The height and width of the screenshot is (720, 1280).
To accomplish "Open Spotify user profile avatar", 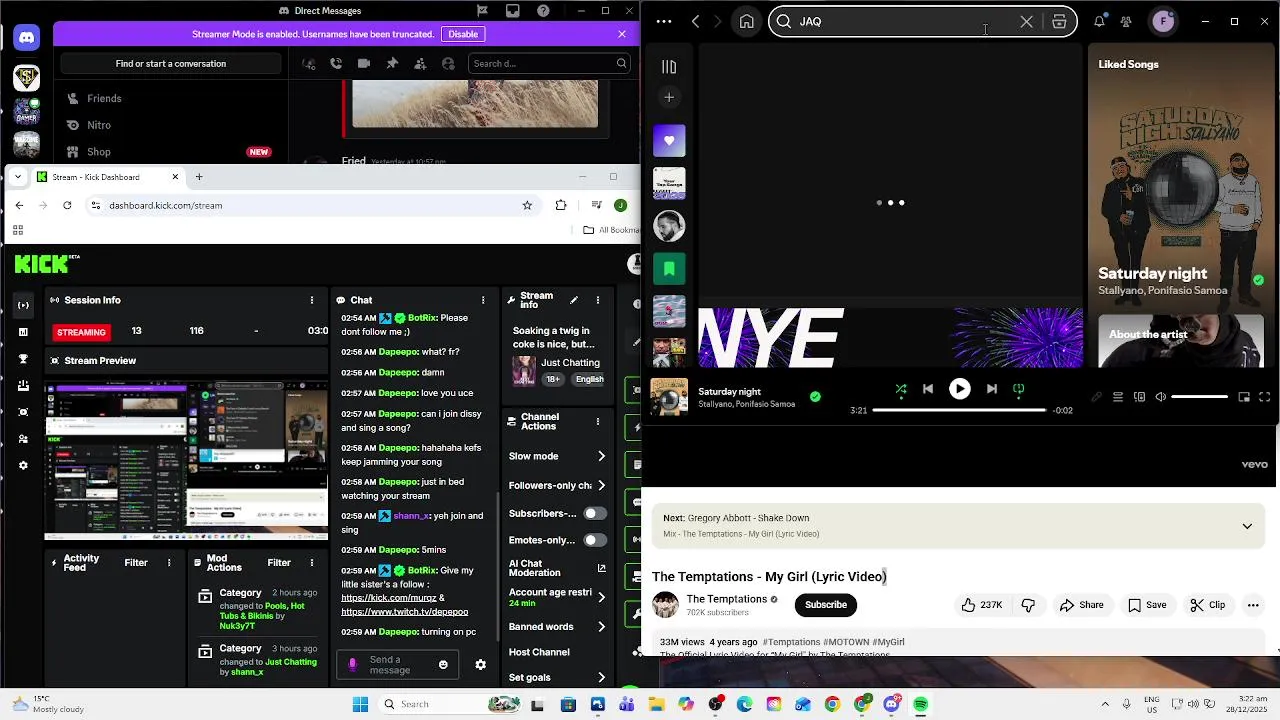I will [x=1163, y=21].
